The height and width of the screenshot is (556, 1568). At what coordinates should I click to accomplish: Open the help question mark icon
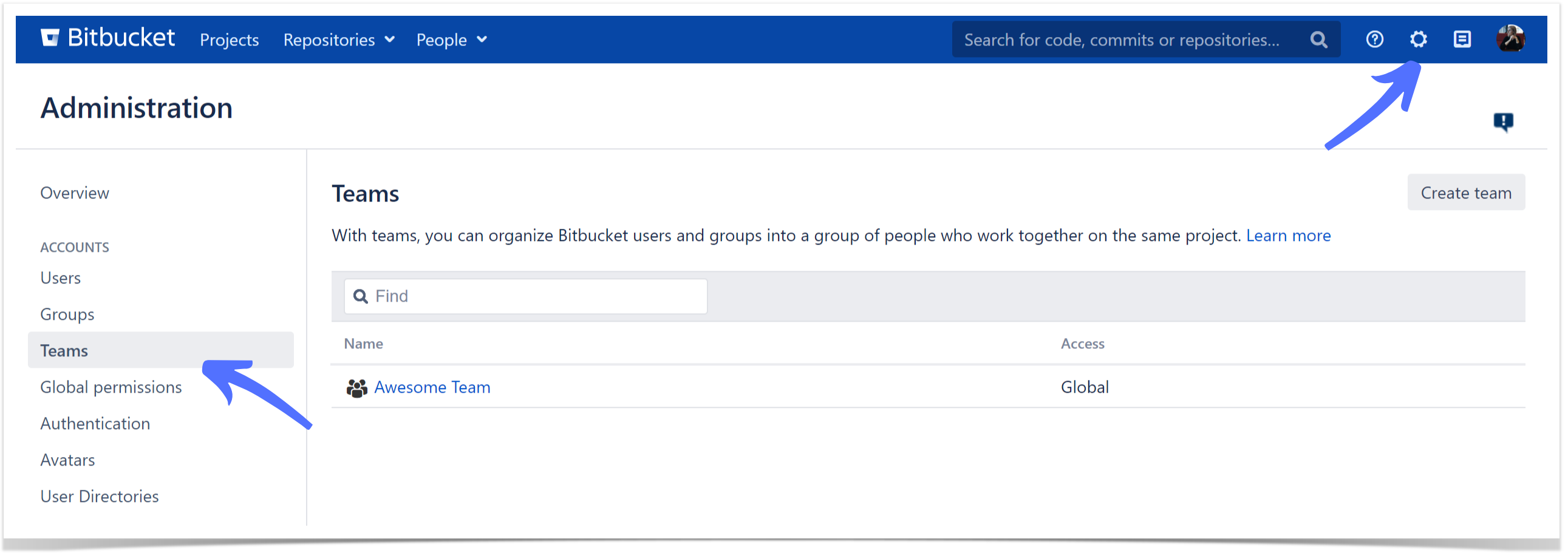[x=1374, y=39]
